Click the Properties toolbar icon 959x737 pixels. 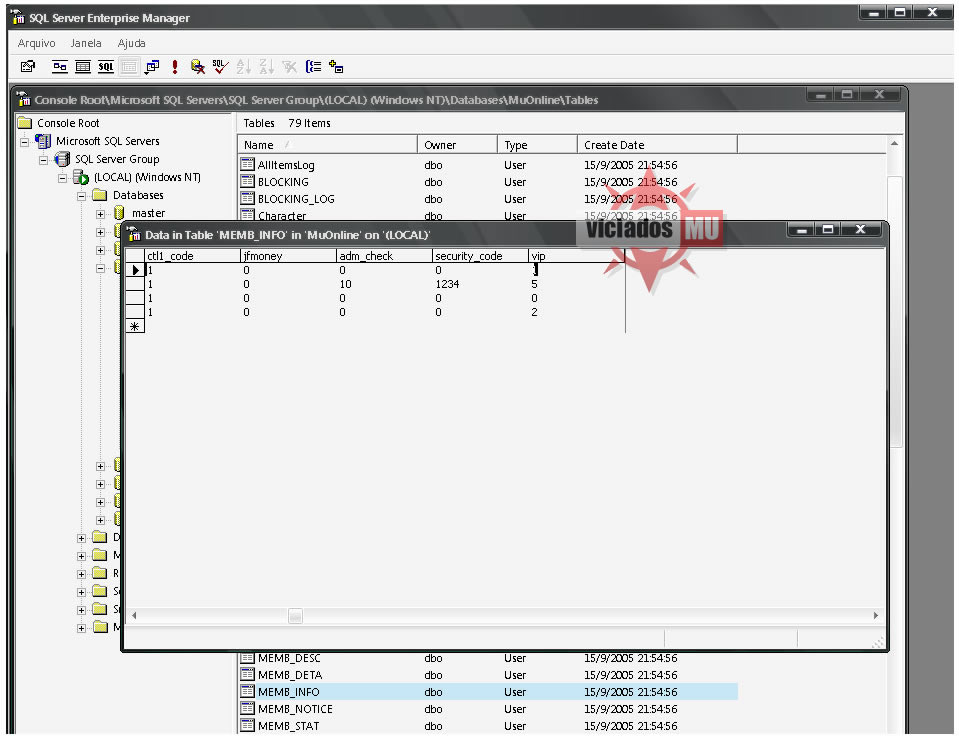pos(28,67)
